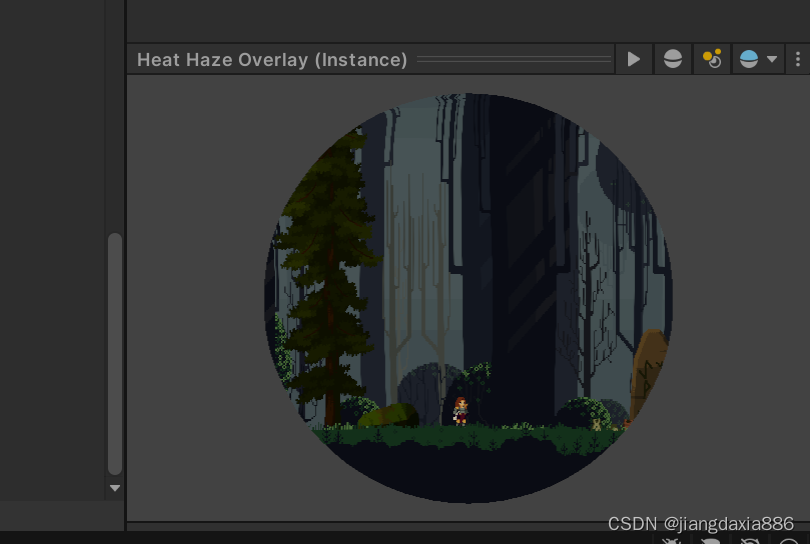Change preview mesh shape sphere icon
Viewport: 810px width, 544px height.
click(x=673, y=59)
